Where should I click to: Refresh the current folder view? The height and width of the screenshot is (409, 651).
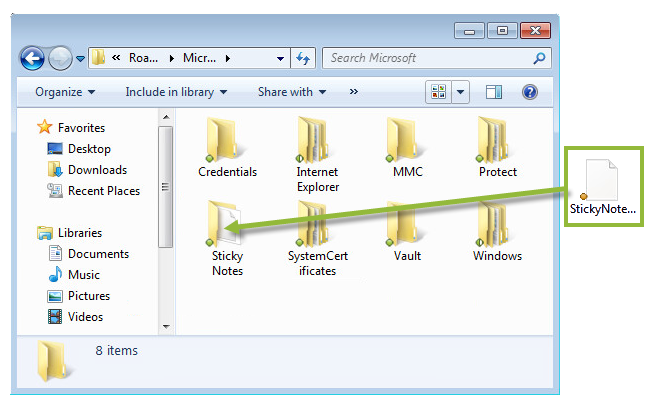pyautogui.click(x=304, y=58)
